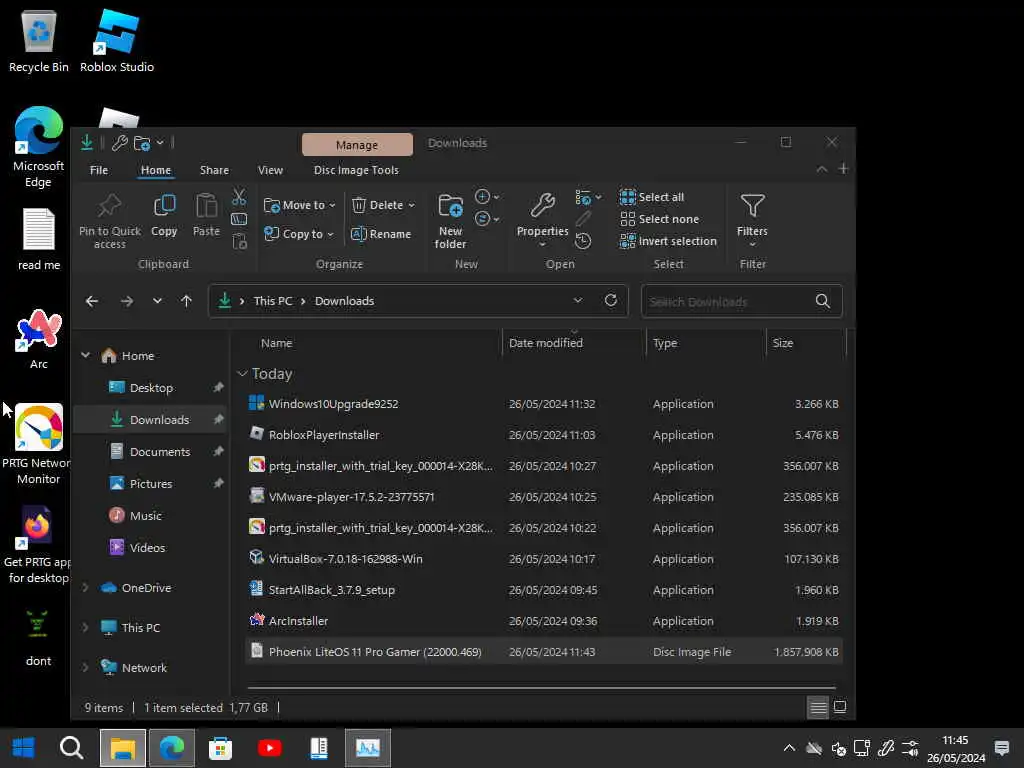The image size is (1024, 768).
Task: Click Select none
Action: [x=660, y=219]
